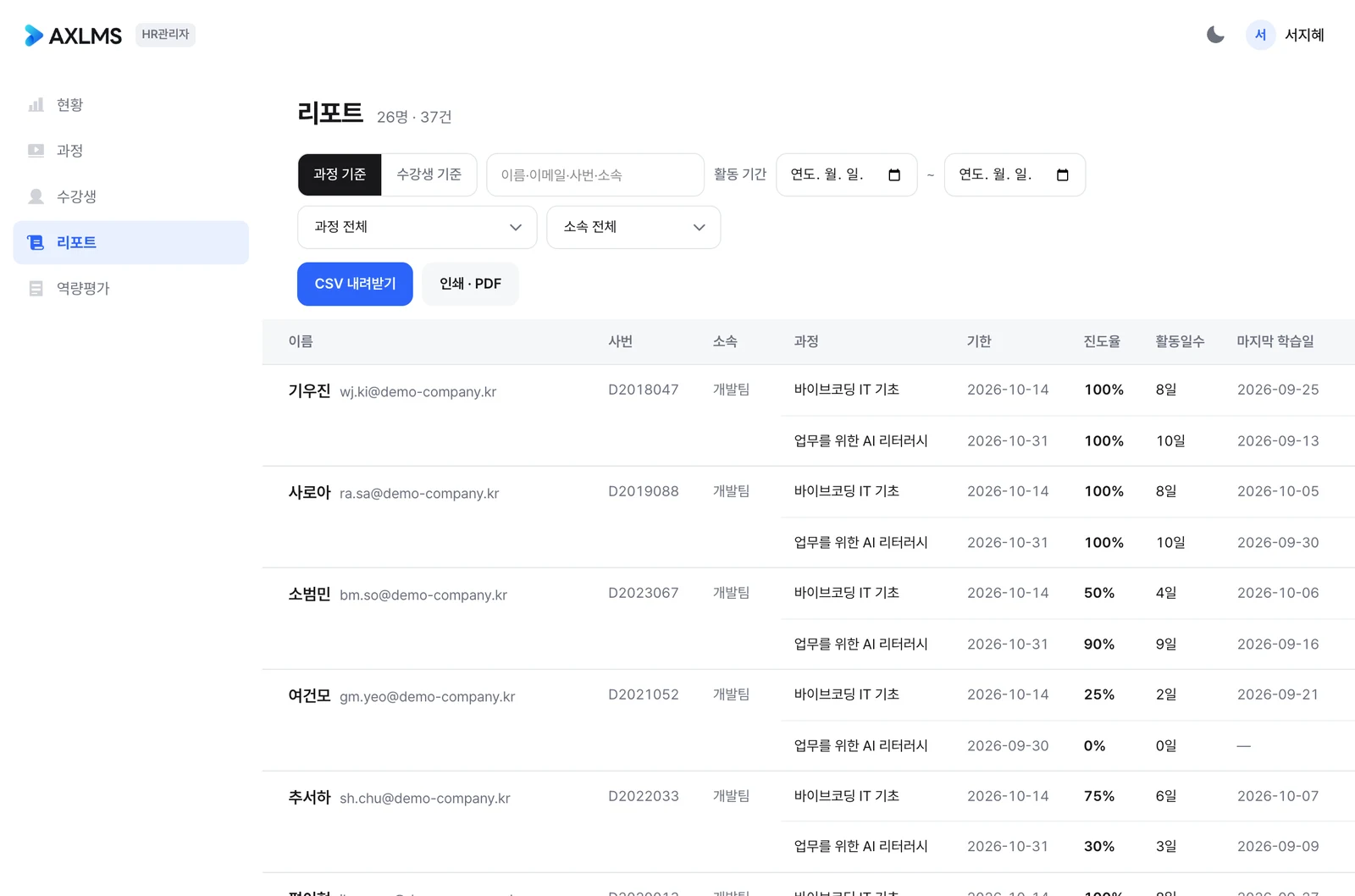1355x896 pixels.
Task: Click the last study date 2026-10-07
Action: (x=1278, y=796)
